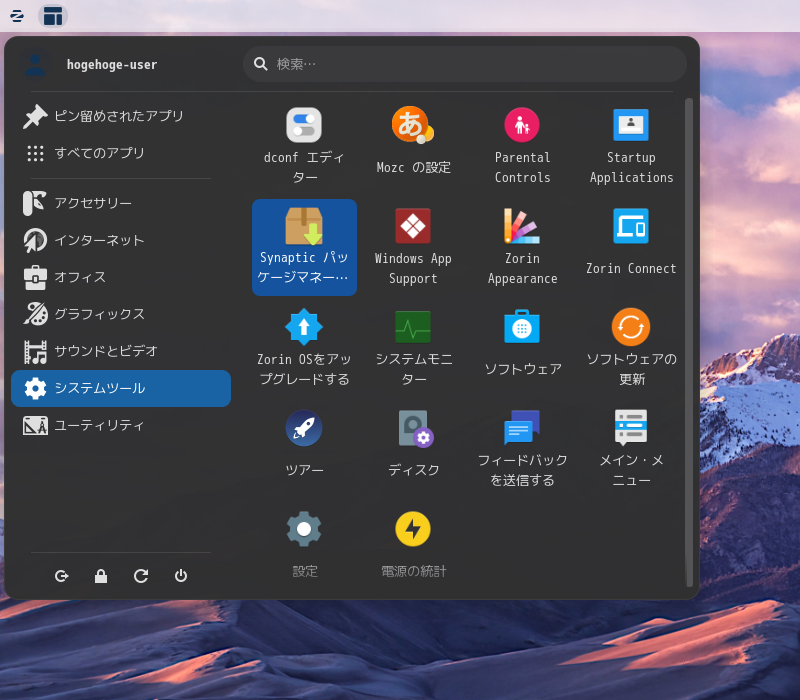
Task: Click the window layout icon in top panel
Action: (x=53, y=16)
